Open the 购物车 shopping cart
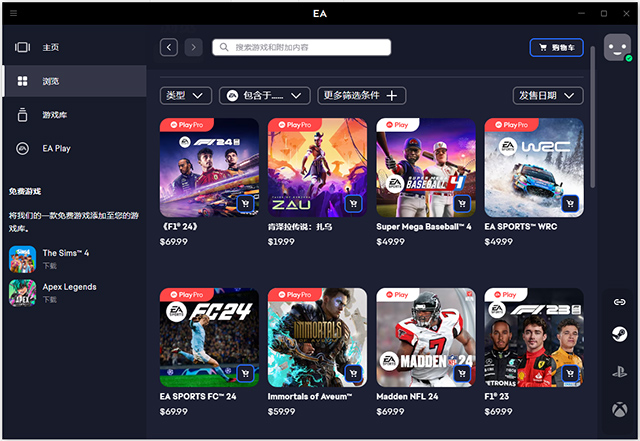 [x=556, y=47]
